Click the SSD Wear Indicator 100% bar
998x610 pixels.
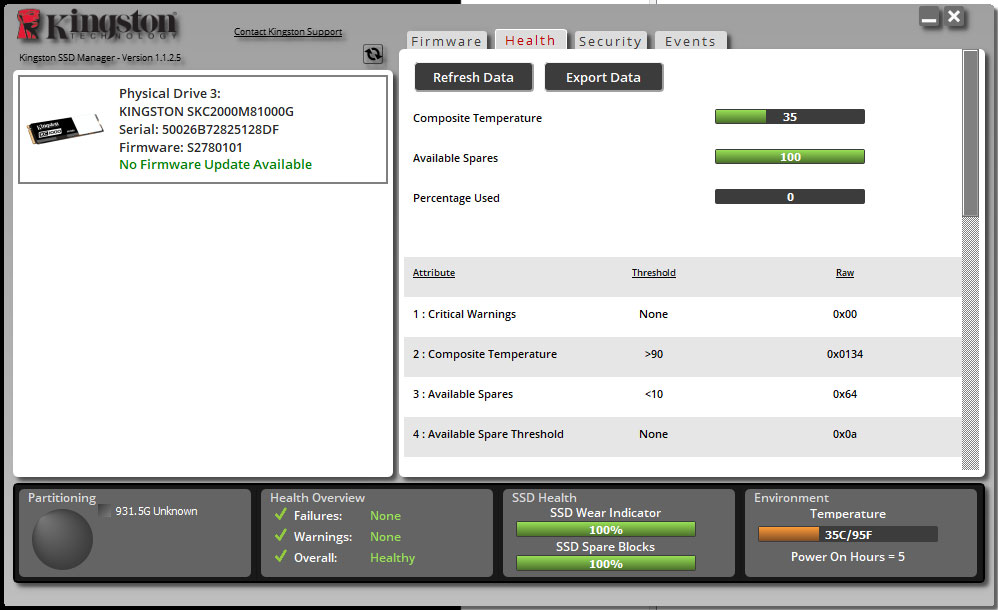click(606, 529)
